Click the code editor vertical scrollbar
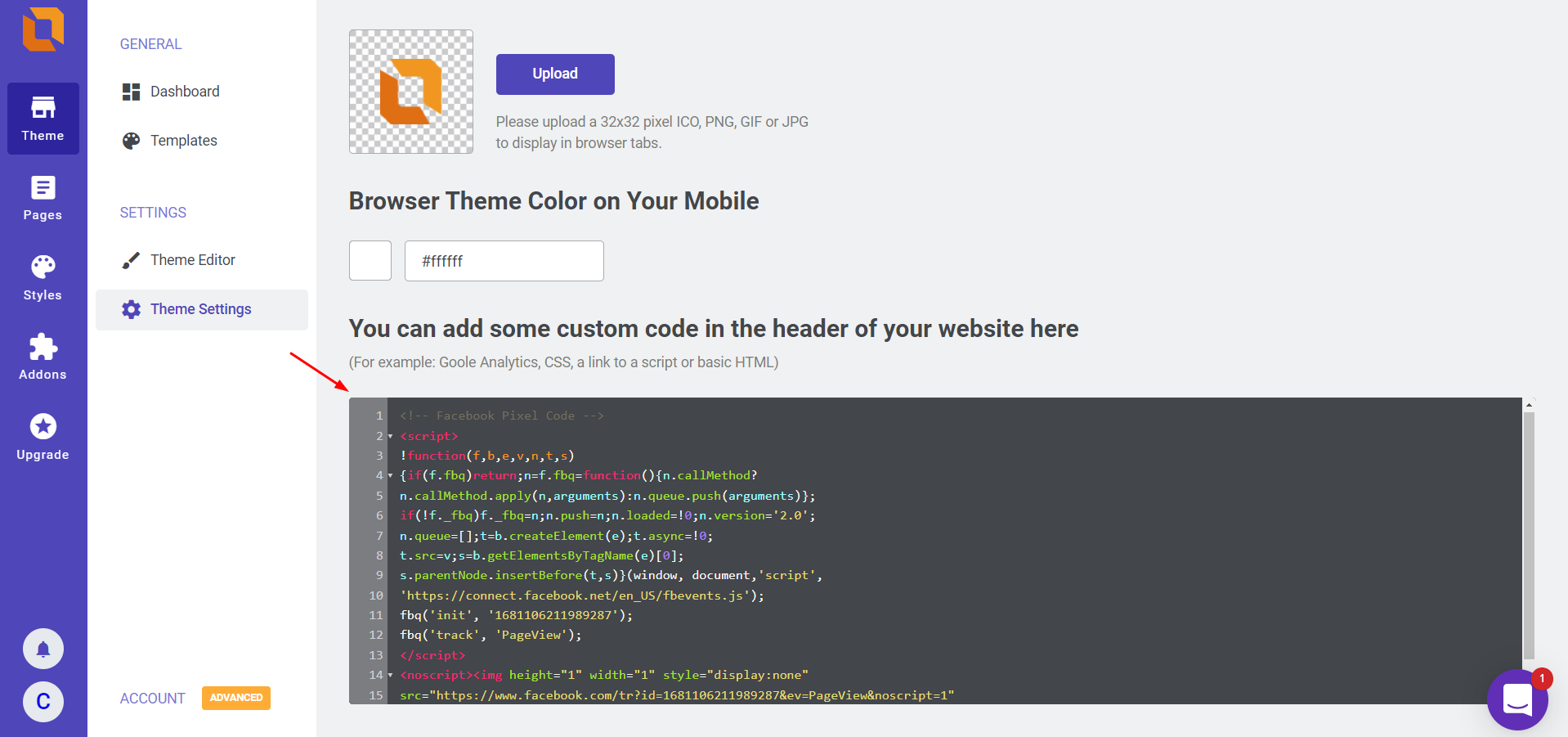 coord(1529,535)
